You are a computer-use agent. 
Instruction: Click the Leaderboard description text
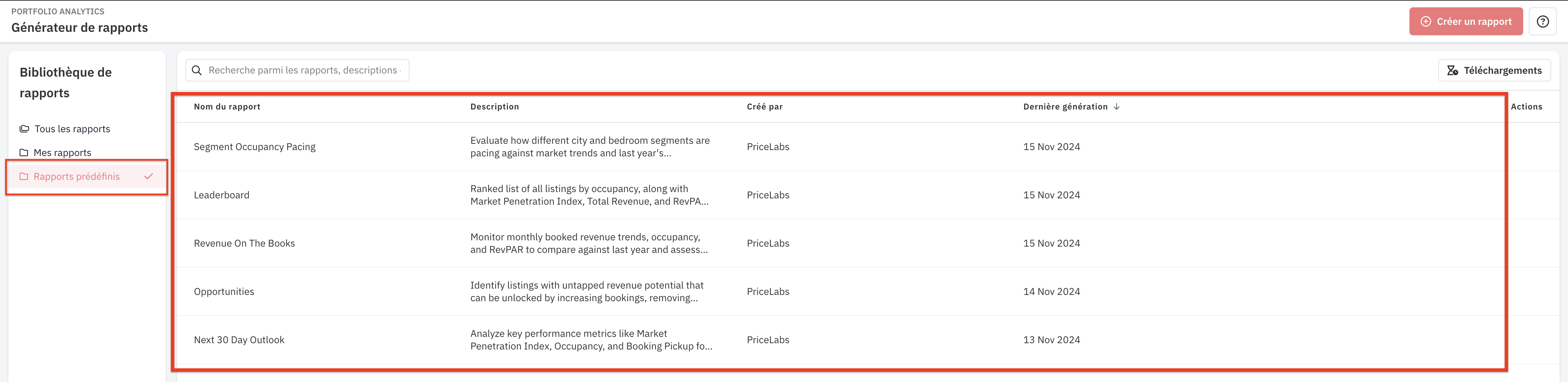(x=589, y=194)
